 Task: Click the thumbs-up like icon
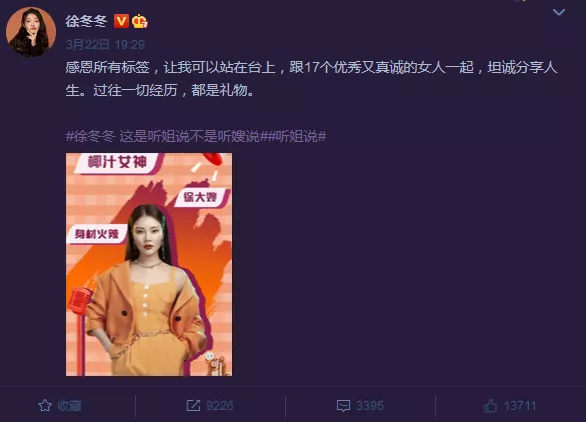click(x=491, y=406)
